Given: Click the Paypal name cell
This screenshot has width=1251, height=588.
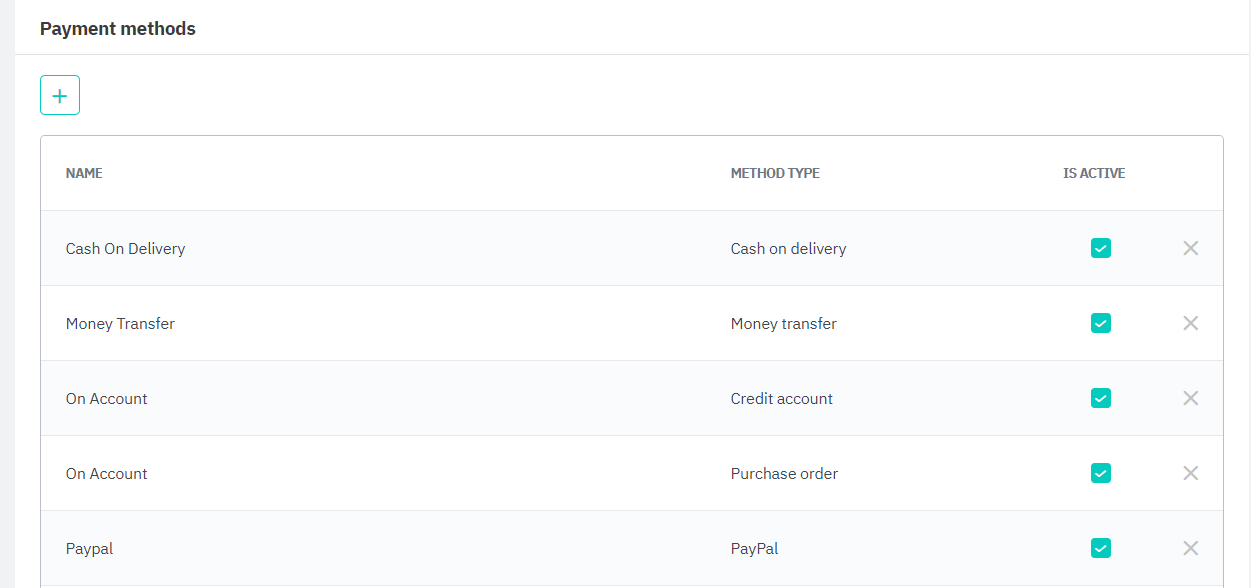Looking at the screenshot, I should point(89,548).
